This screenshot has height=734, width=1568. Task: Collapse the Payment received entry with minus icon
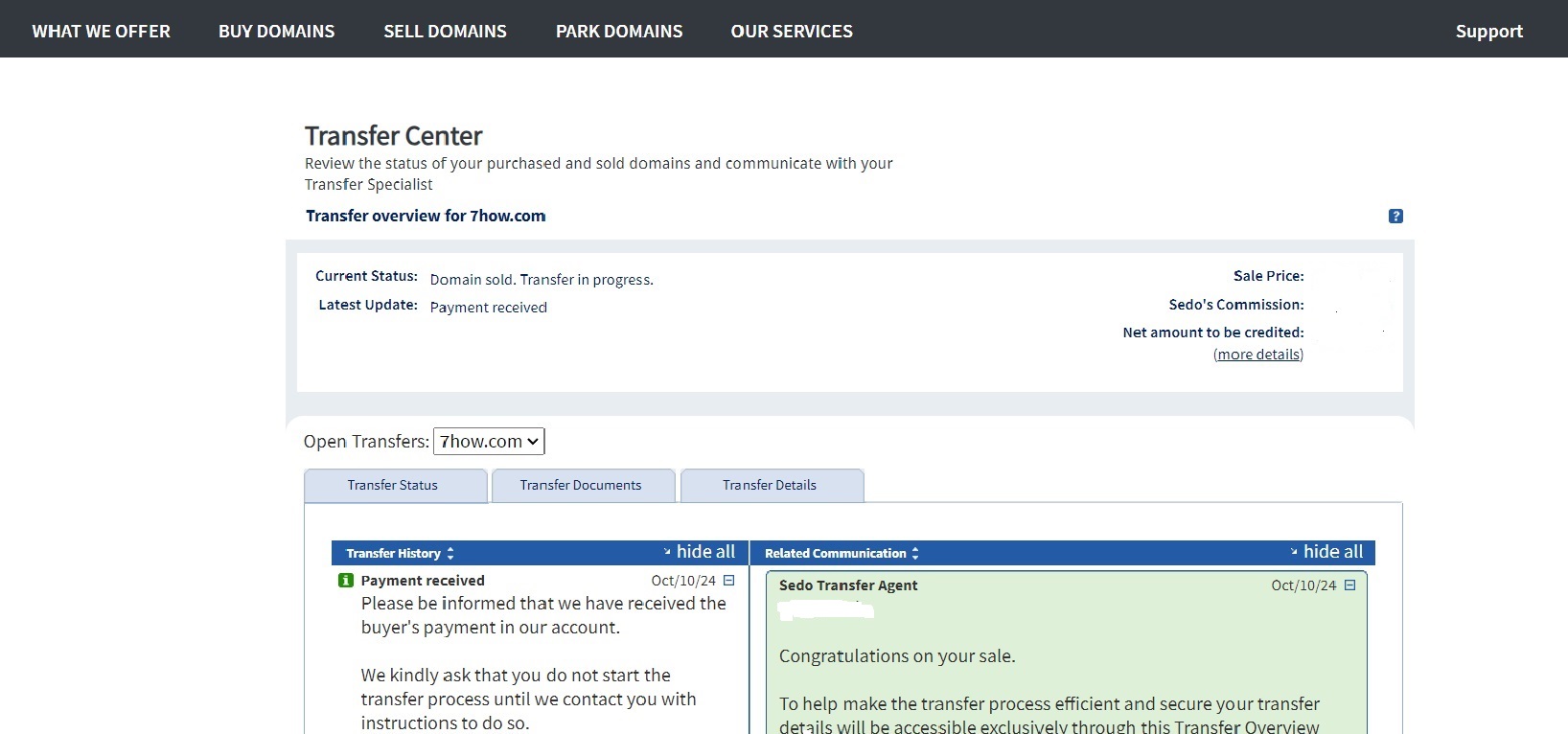click(728, 581)
